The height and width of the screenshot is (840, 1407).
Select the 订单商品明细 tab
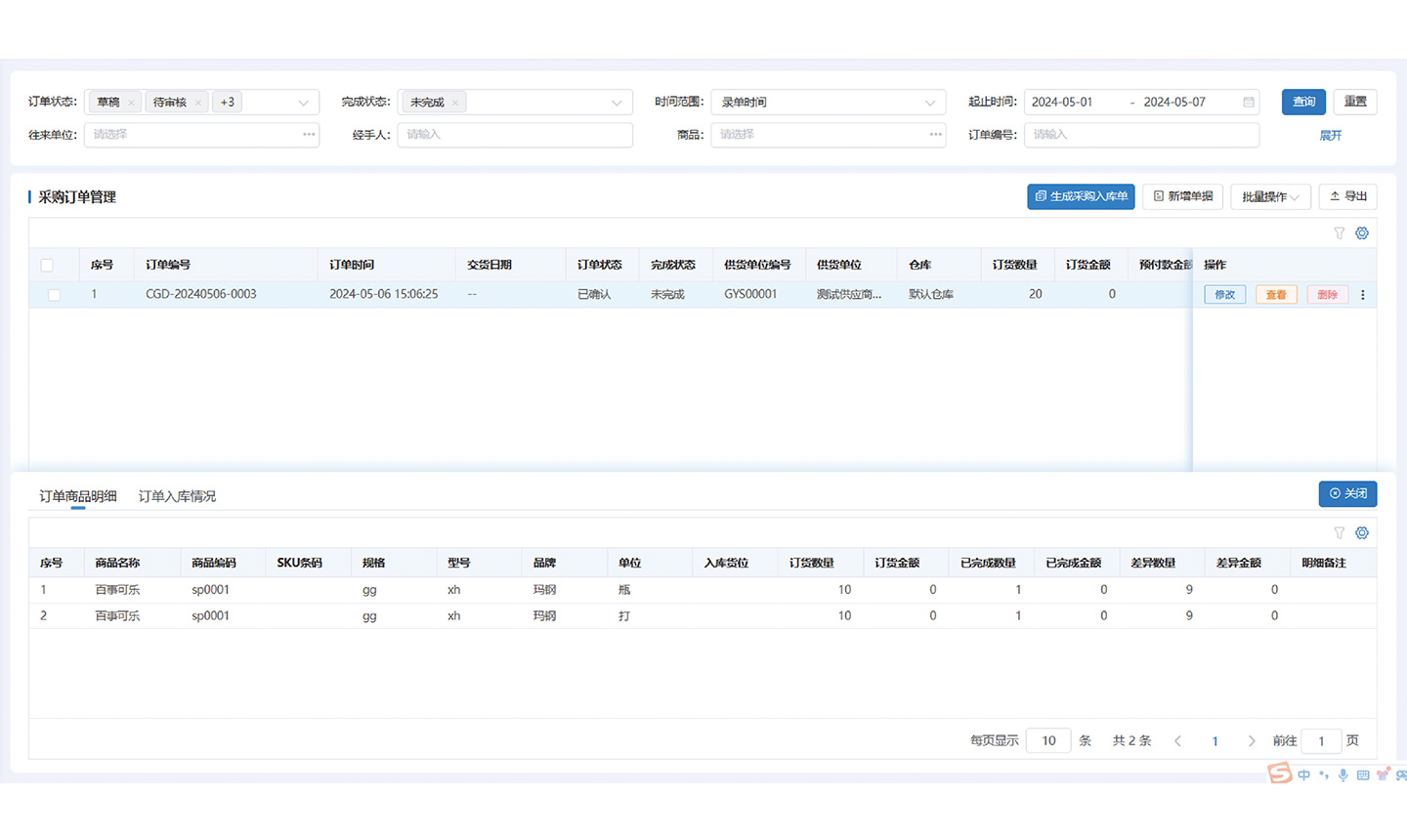click(x=78, y=496)
